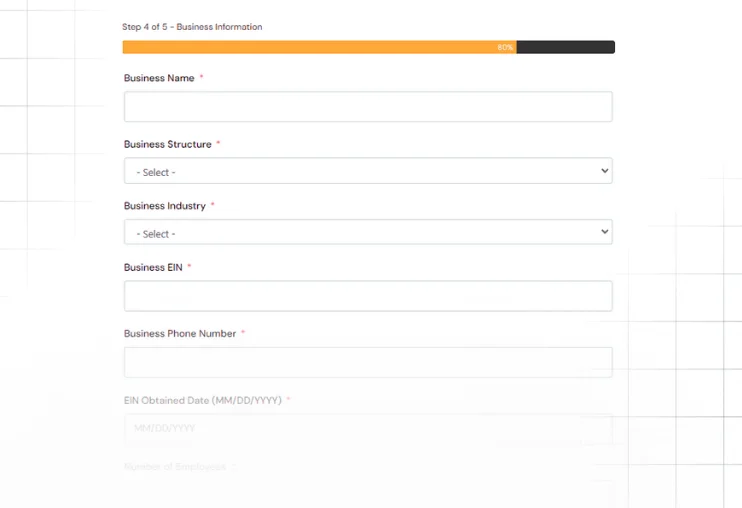Click the Number of Employees label

click(175, 466)
